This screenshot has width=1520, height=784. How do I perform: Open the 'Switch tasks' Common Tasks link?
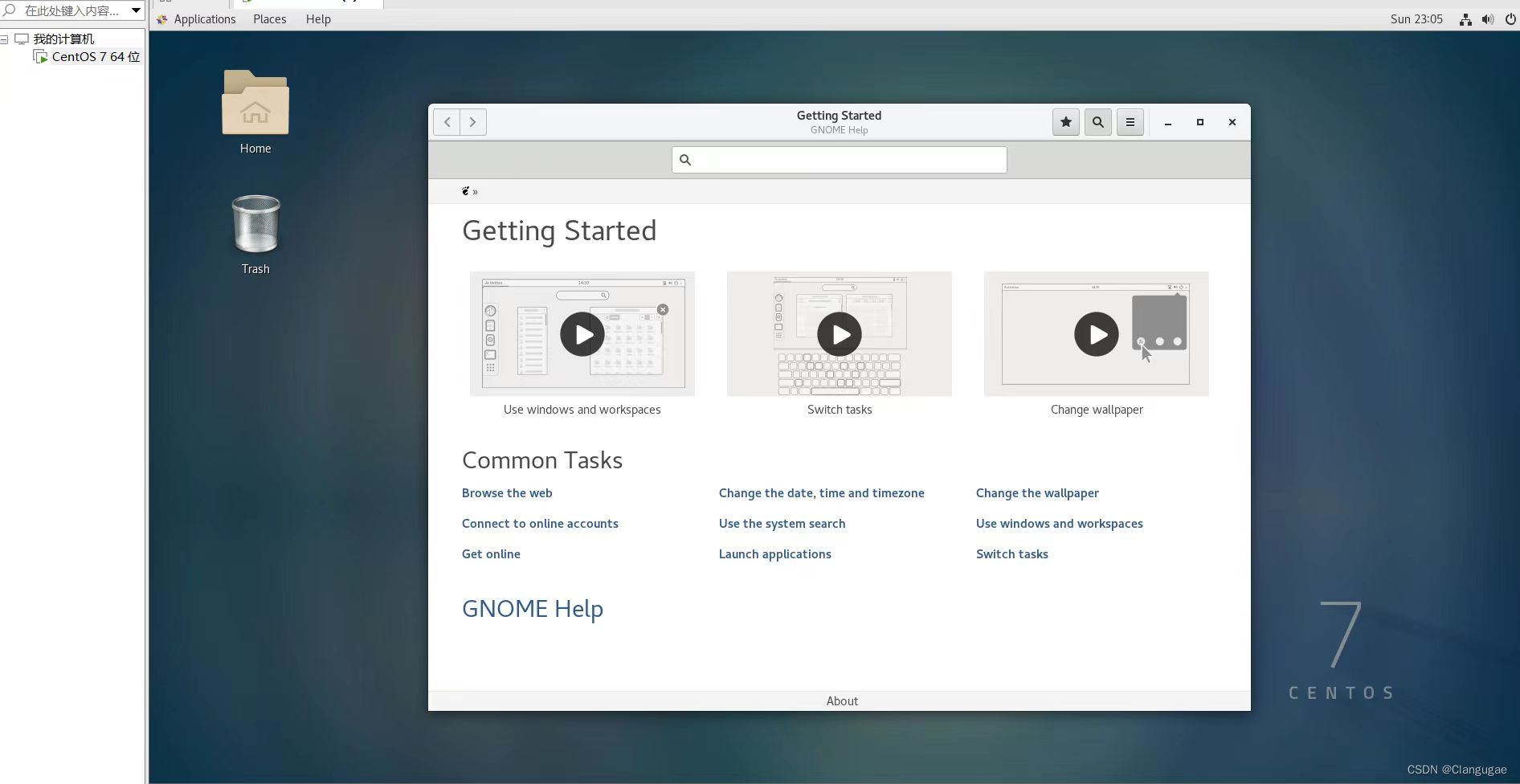[x=1011, y=554]
